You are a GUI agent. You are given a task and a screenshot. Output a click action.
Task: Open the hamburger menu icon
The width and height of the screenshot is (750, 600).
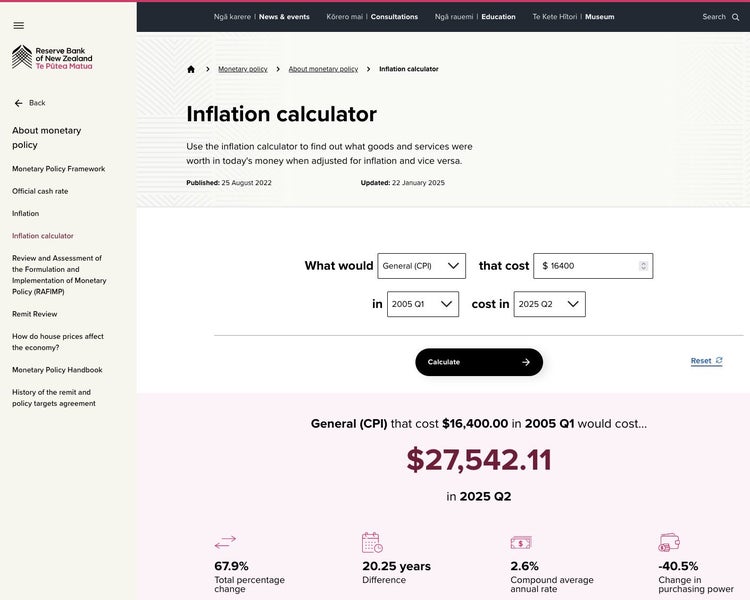click(x=18, y=25)
